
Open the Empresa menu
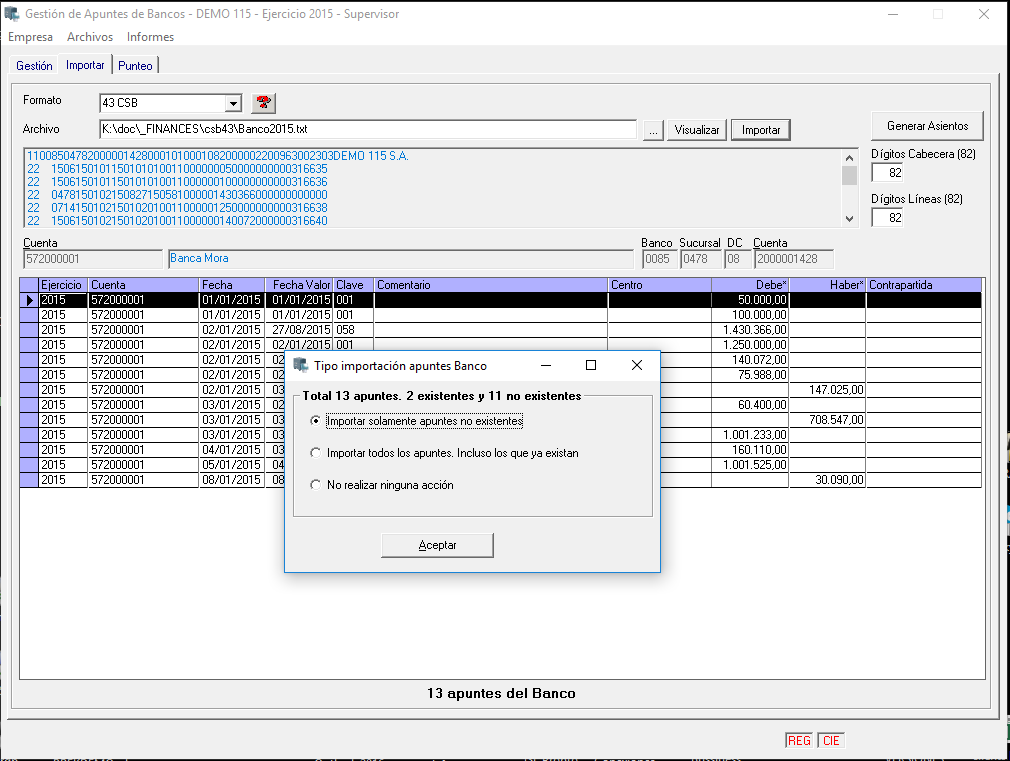tap(30, 37)
